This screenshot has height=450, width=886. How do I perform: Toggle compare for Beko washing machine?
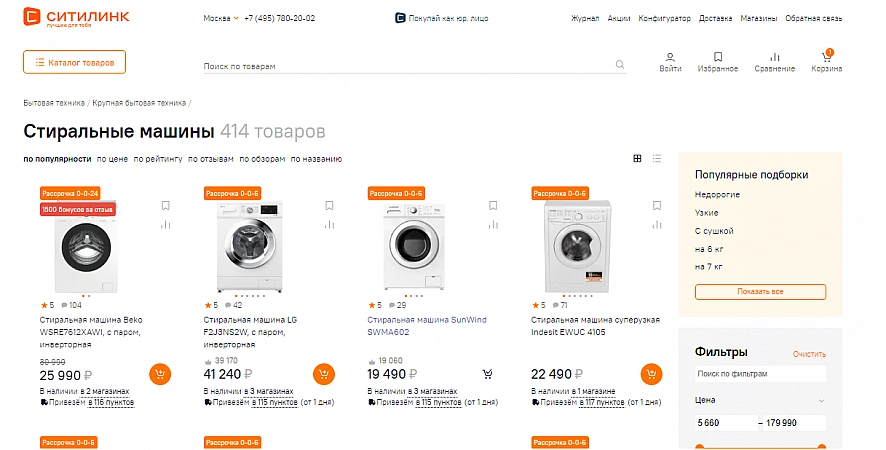pos(166,224)
